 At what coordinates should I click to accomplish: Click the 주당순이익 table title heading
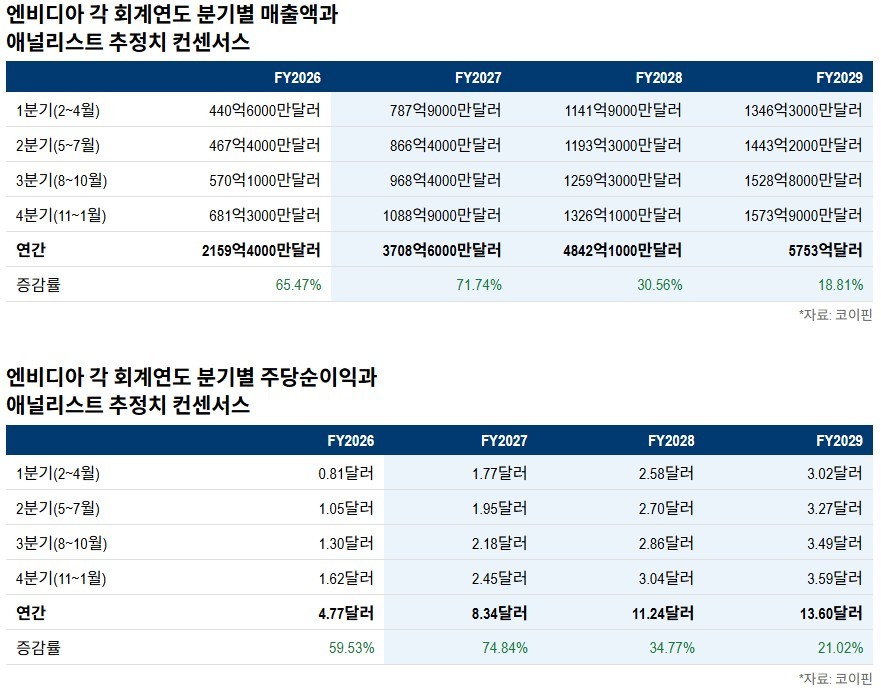[191, 390]
